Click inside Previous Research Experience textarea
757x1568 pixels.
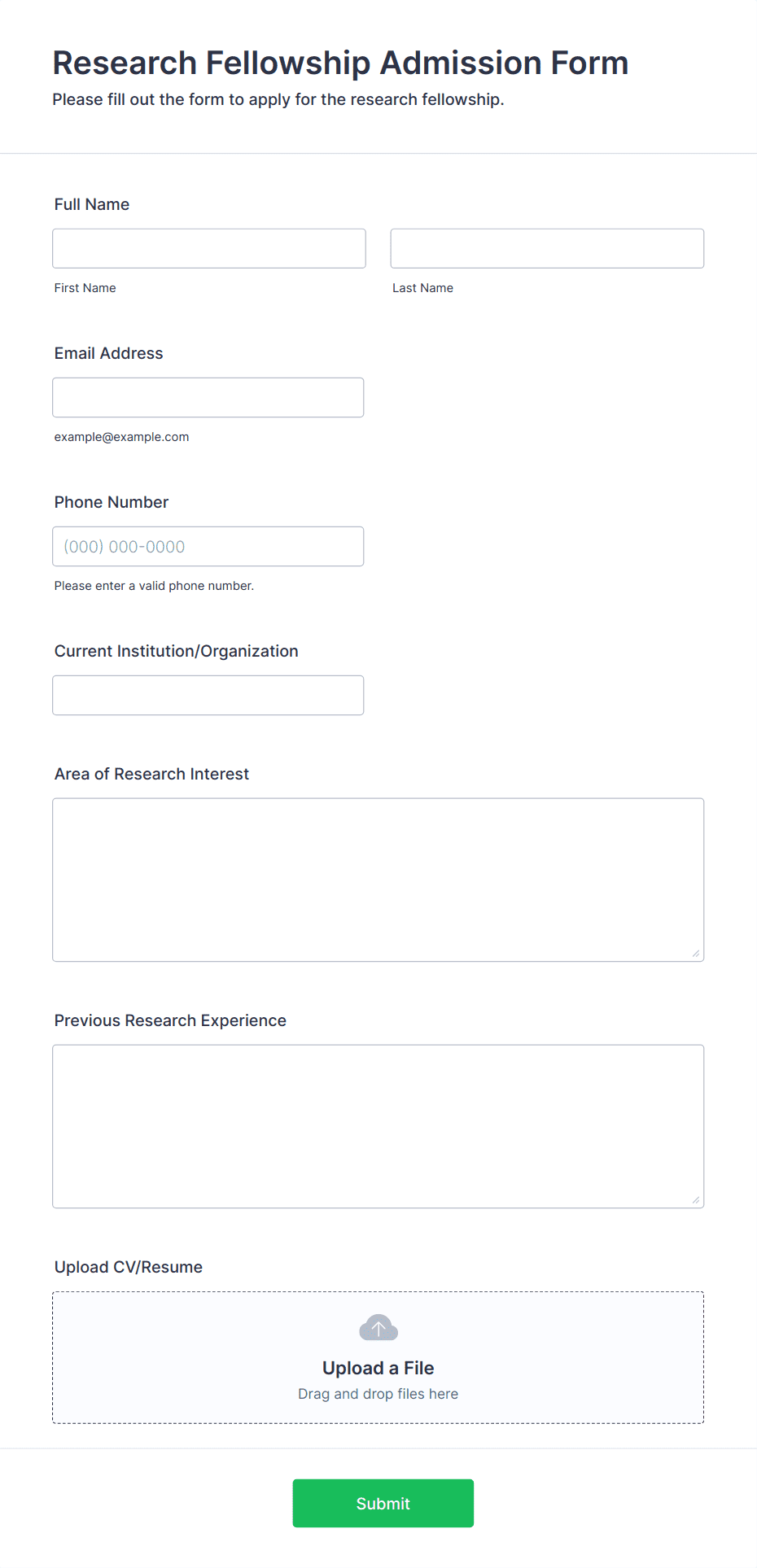(x=378, y=1126)
